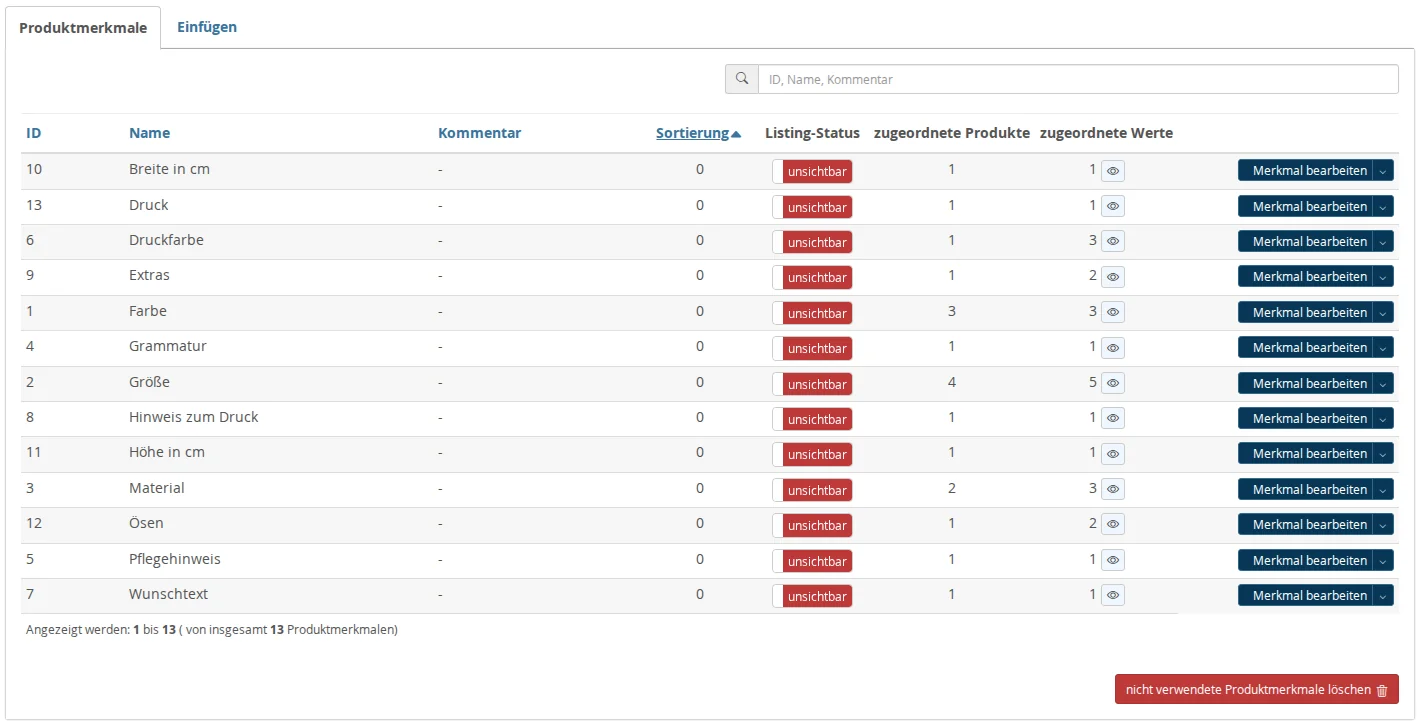Click the Material name cell

point(157,488)
